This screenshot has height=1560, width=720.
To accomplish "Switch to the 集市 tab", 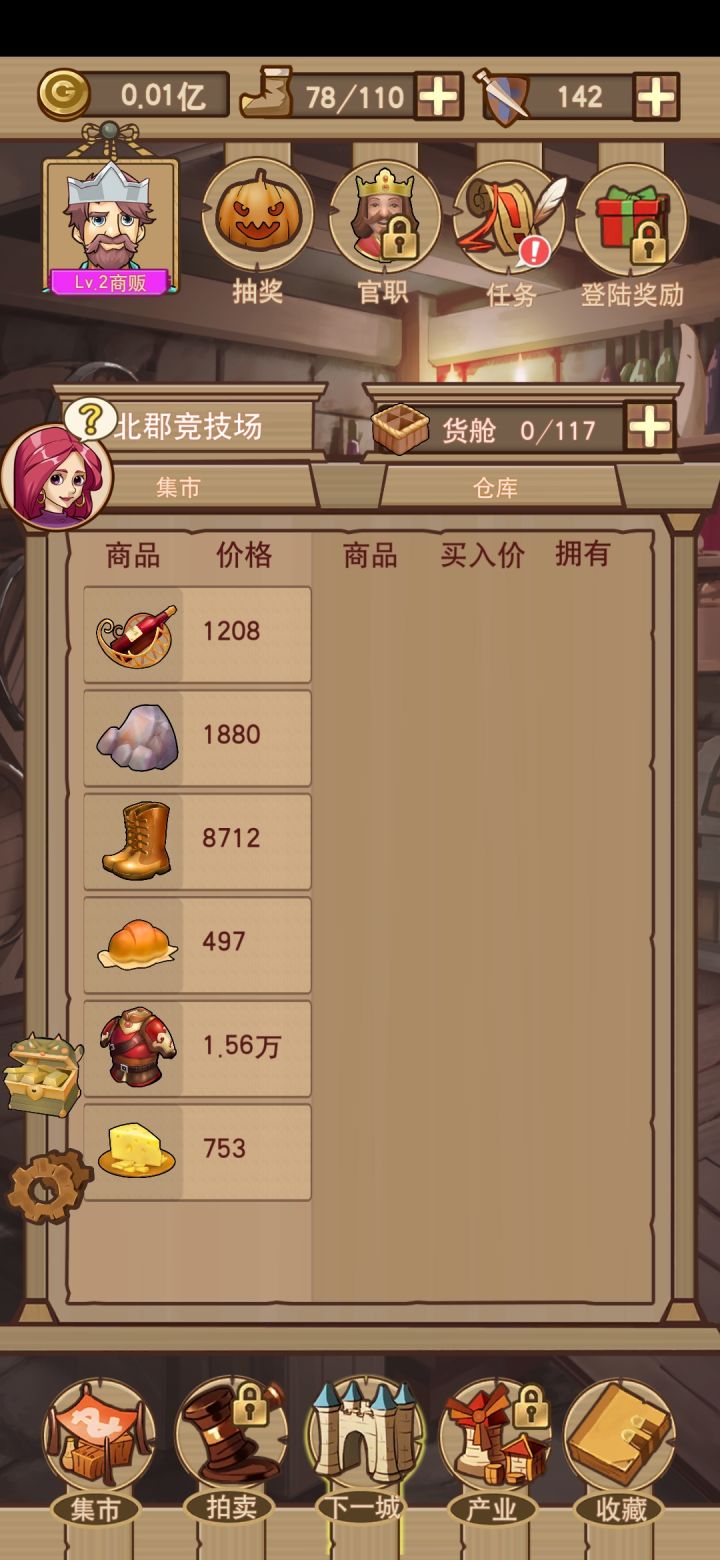I will [x=178, y=487].
